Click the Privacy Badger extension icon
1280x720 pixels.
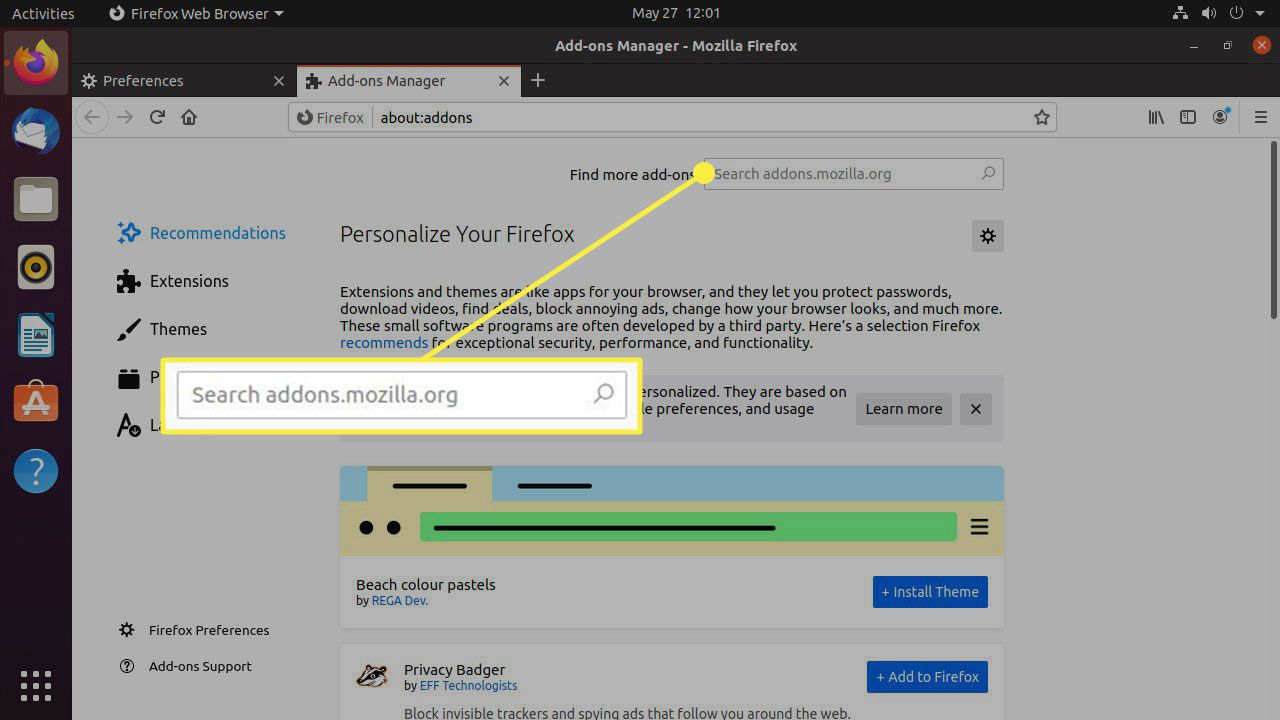coord(372,677)
